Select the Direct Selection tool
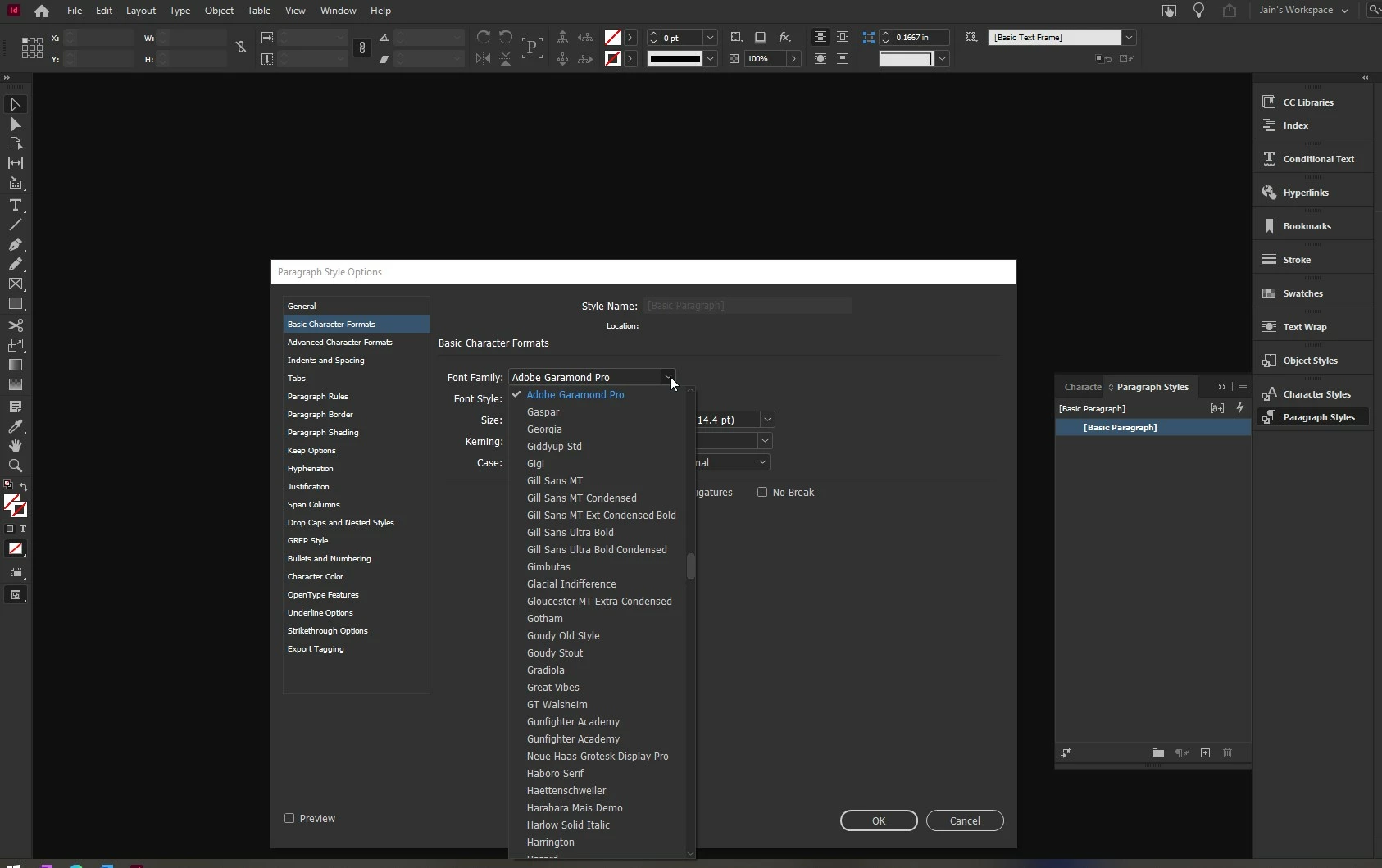Screen dimensions: 1382x868 point(16,124)
